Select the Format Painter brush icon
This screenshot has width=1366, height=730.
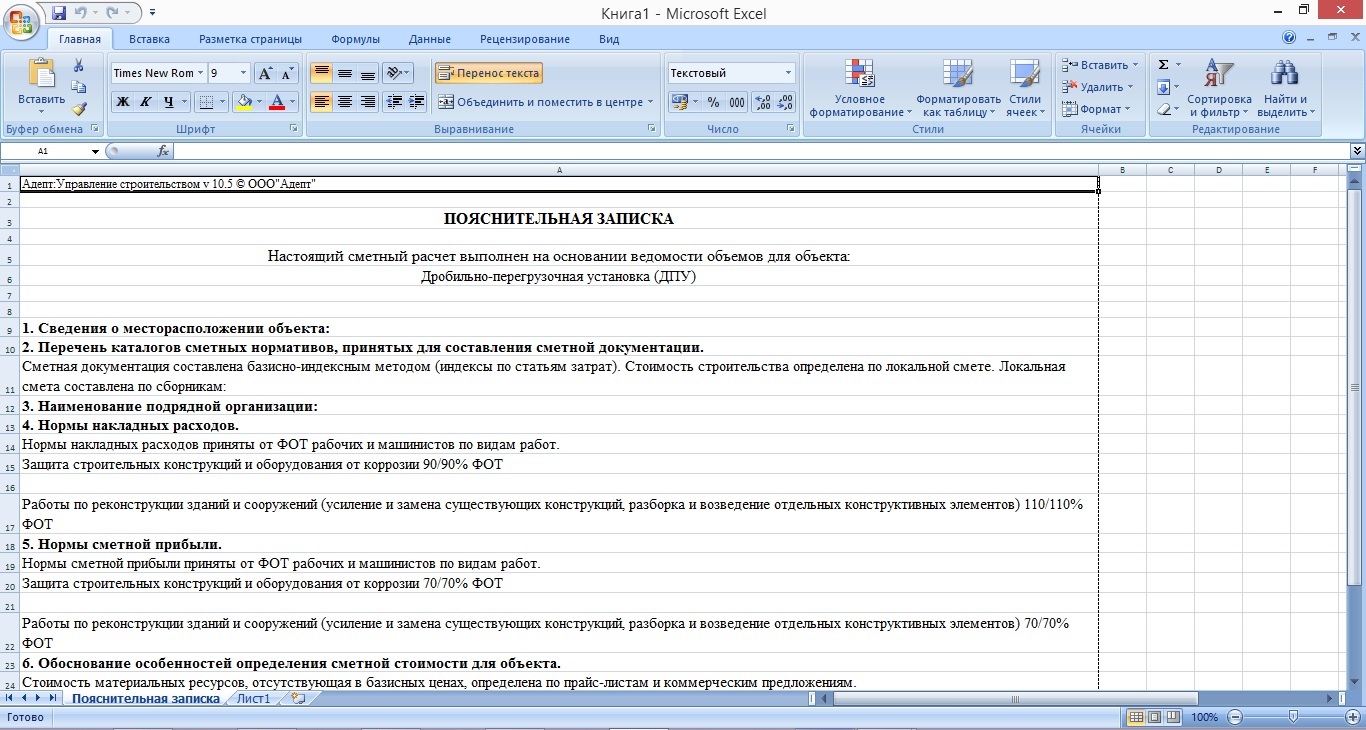79,109
